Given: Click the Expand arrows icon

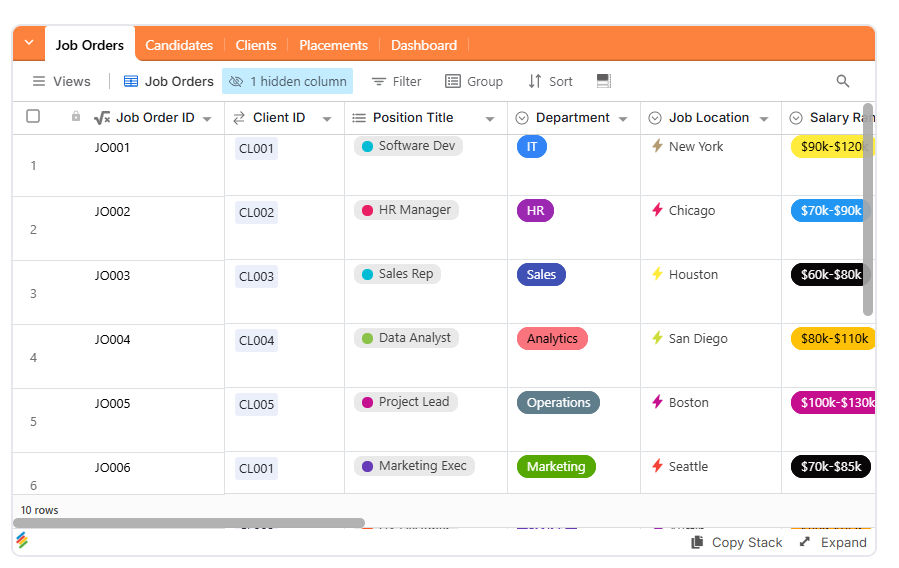Looking at the screenshot, I should click(805, 542).
